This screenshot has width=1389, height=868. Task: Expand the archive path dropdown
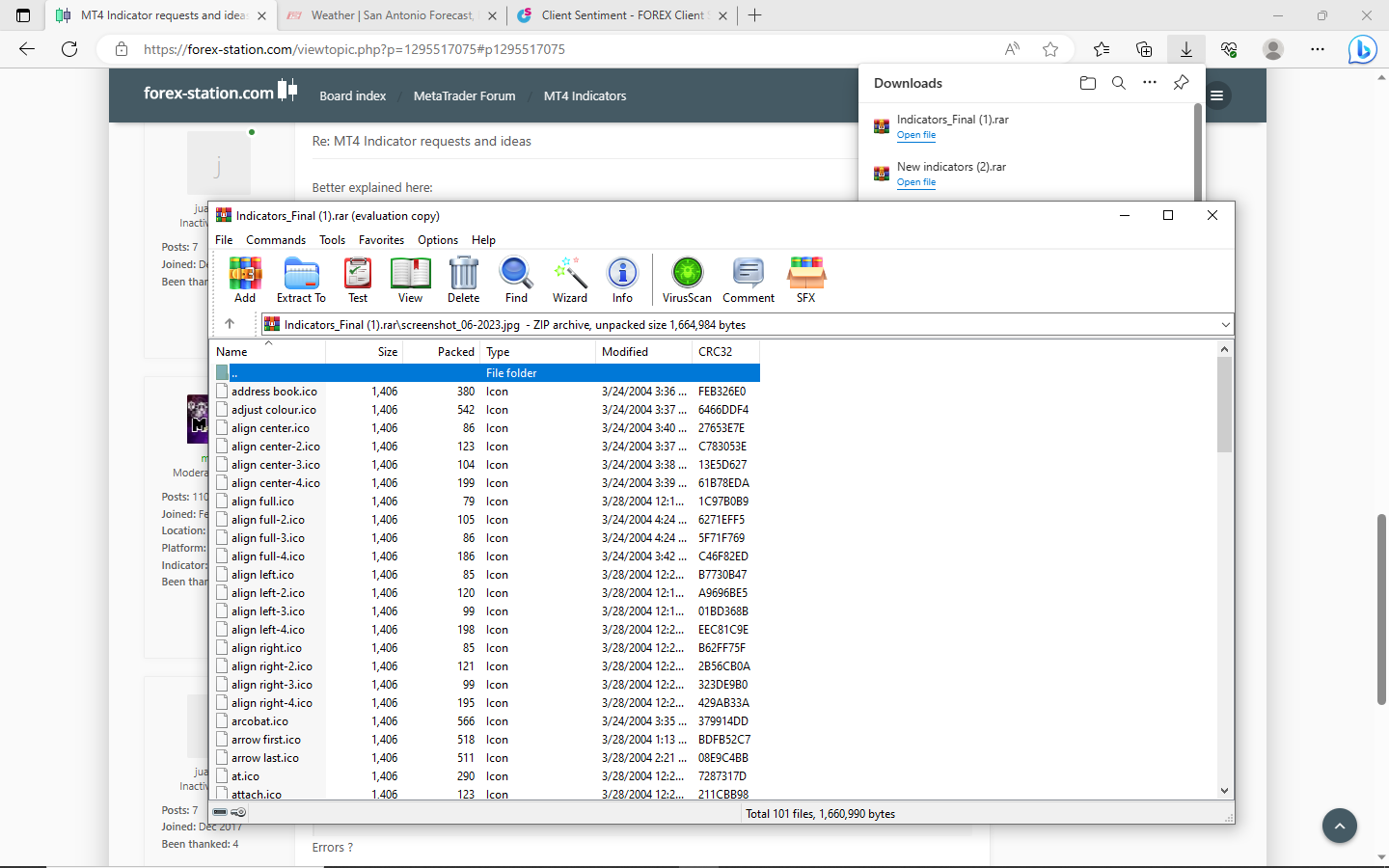coord(1225,325)
